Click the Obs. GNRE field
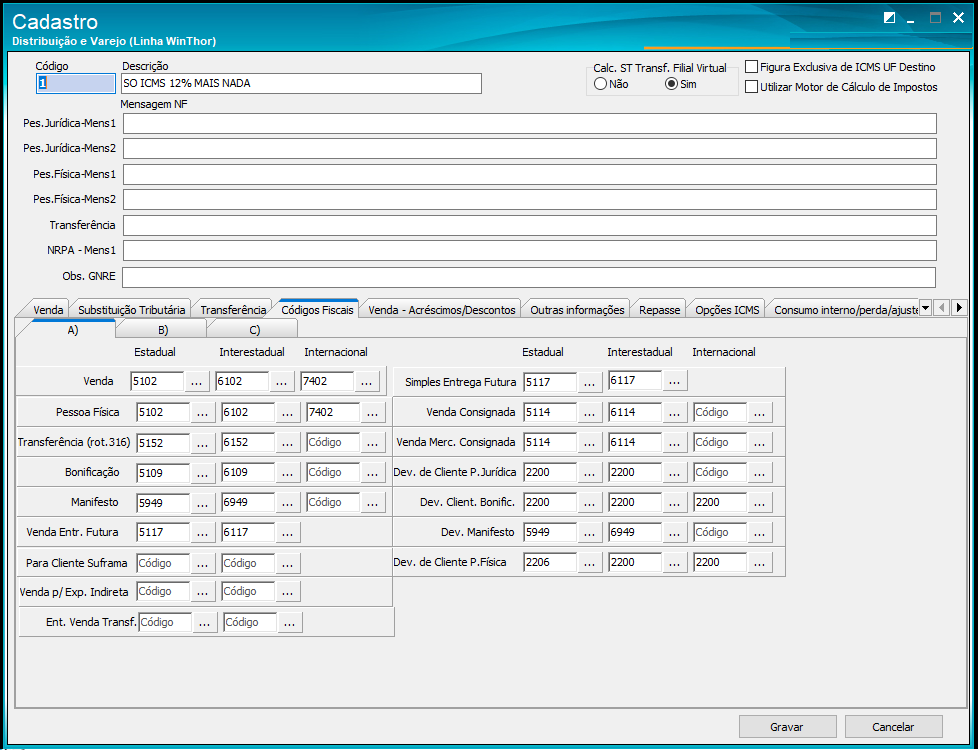The height and width of the screenshot is (750, 978). (x=530, y=277)
